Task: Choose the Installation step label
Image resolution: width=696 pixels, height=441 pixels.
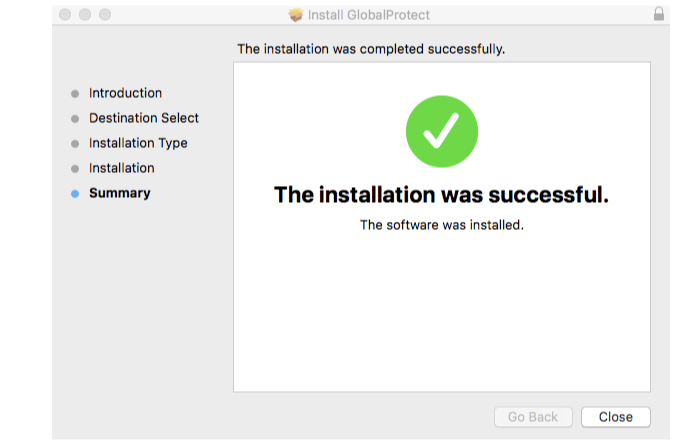Action: pyautogui.click(x=121, y=168)
